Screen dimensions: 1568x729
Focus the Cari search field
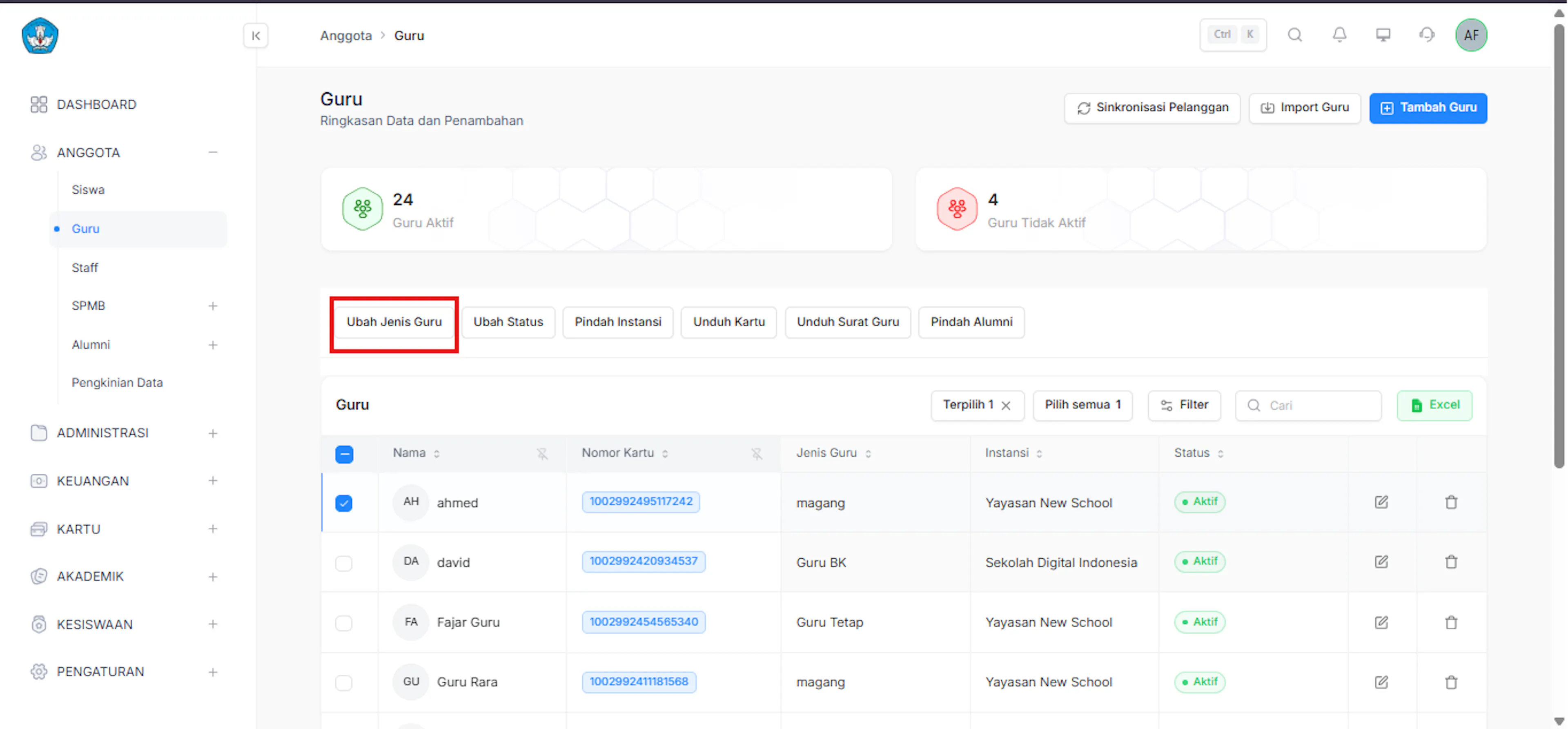1308,405
